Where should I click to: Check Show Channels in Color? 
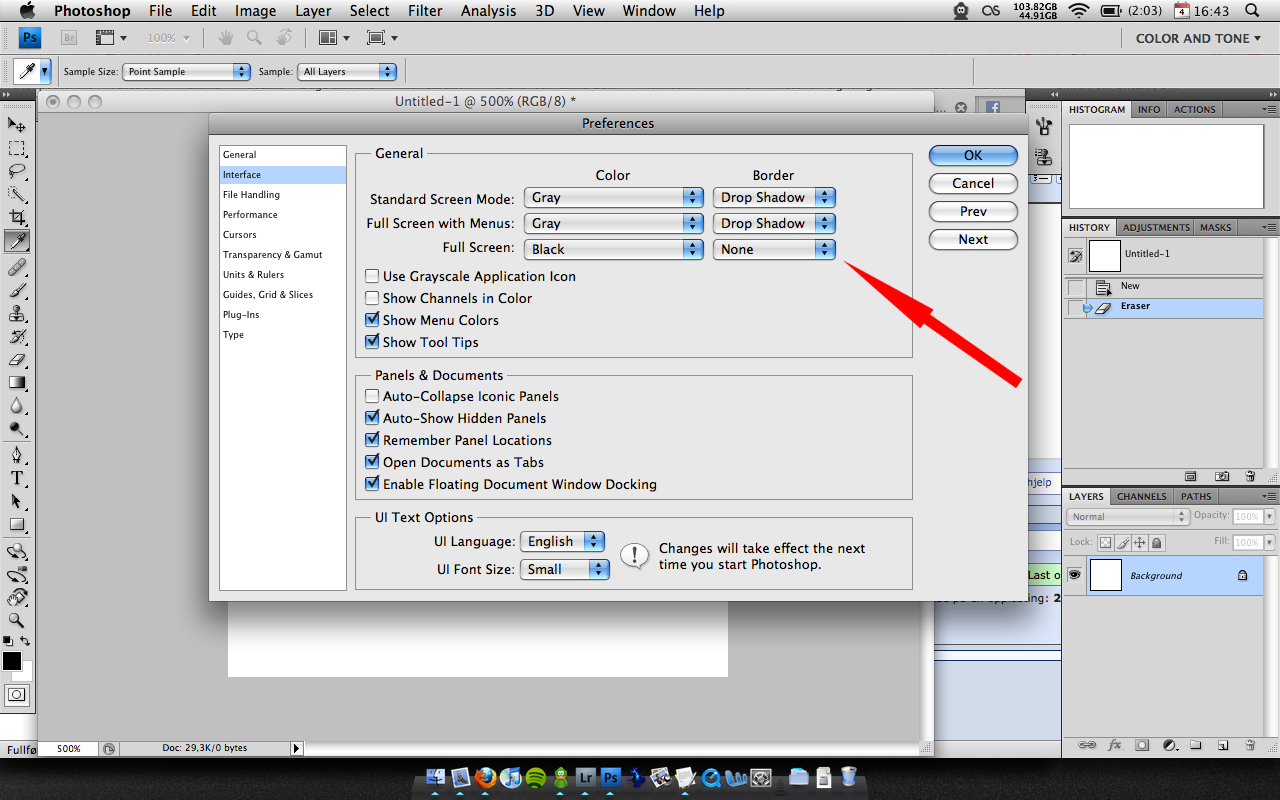(x=372, y=298)
